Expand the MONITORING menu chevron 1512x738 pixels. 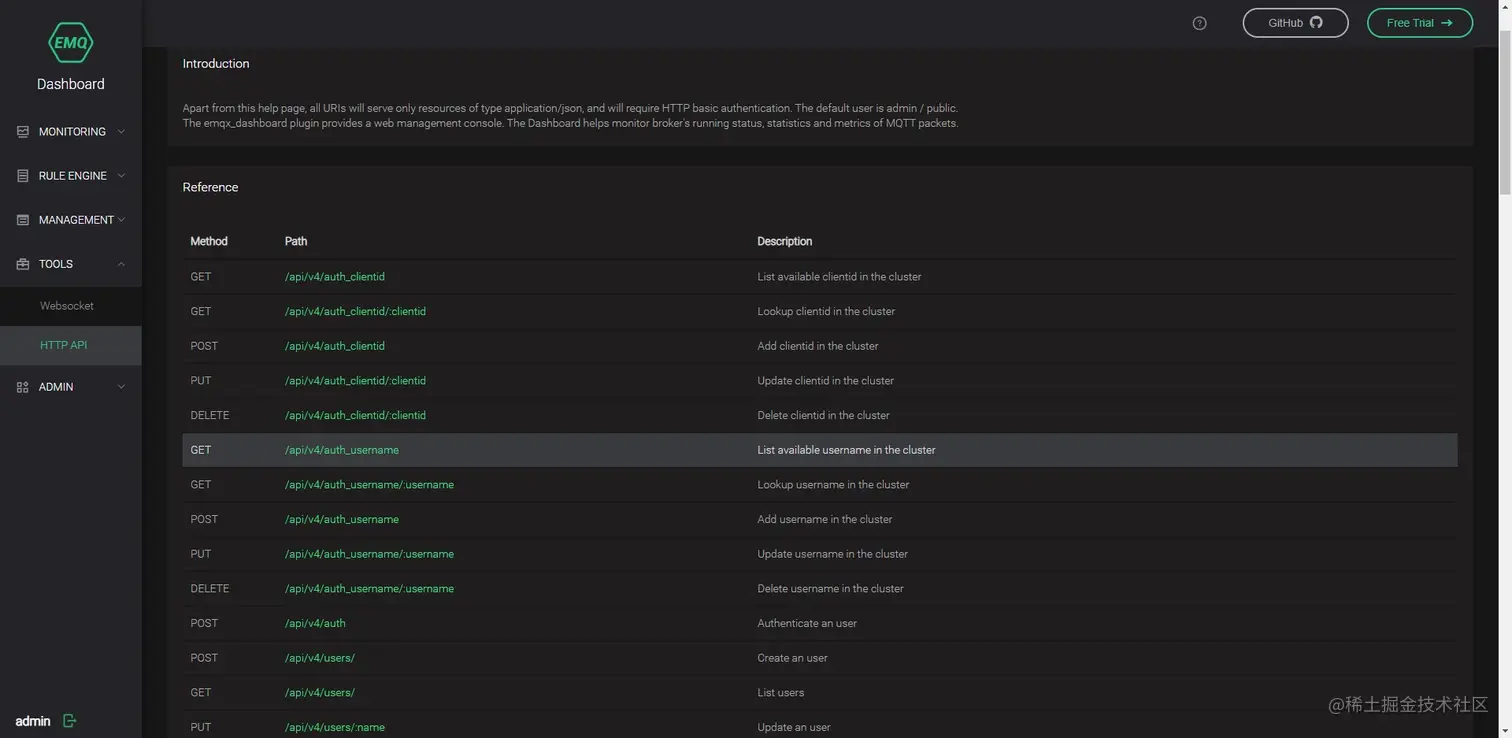121,132
